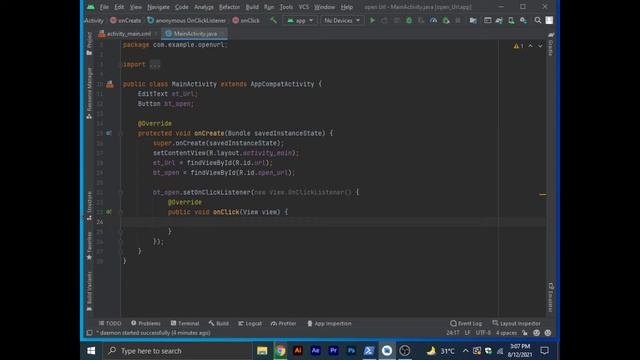This screenshot has height=360, width=640.
Task: Place cursor on empty line 24 in editor
Action: tap(333, 222)
